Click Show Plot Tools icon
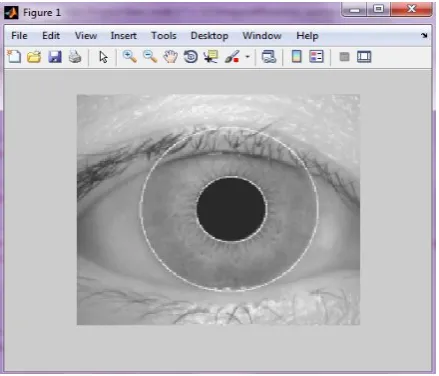This screenshot has width=439, height=376. pyautogui.click(x=364, y=57)
